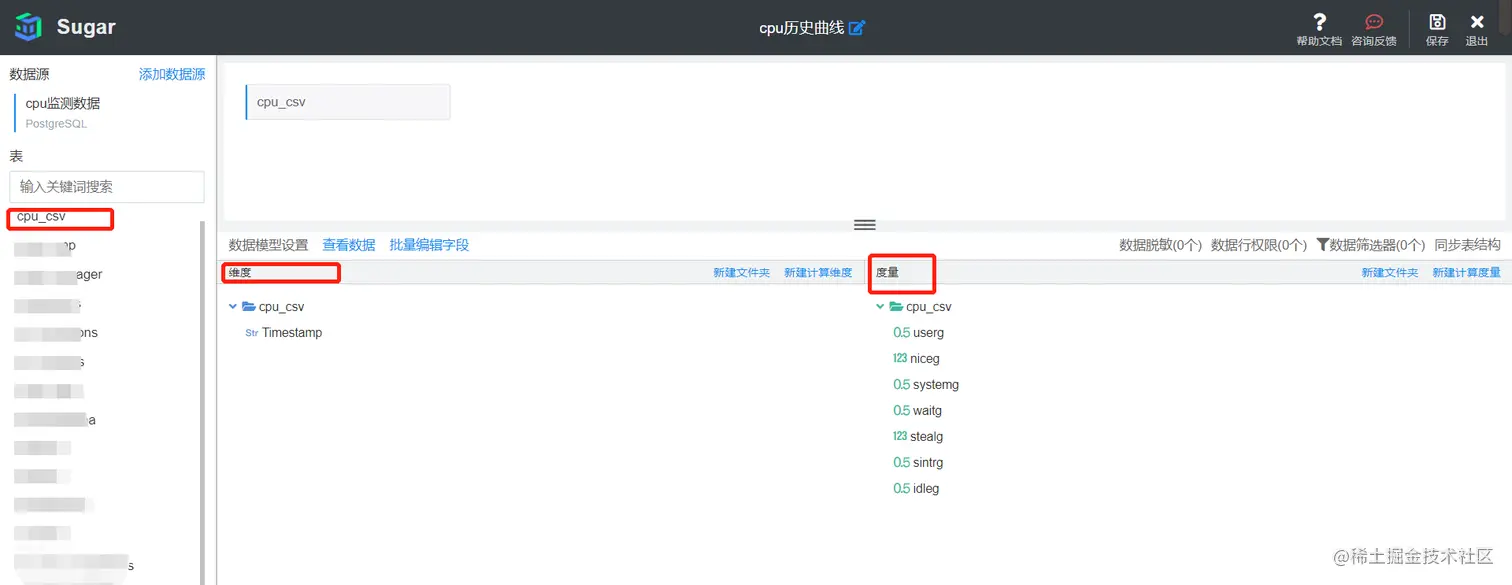Click the 0.5 type icon beside userg
The image size is (1512, 585).
pyautogui.click(x=901, y=333)
